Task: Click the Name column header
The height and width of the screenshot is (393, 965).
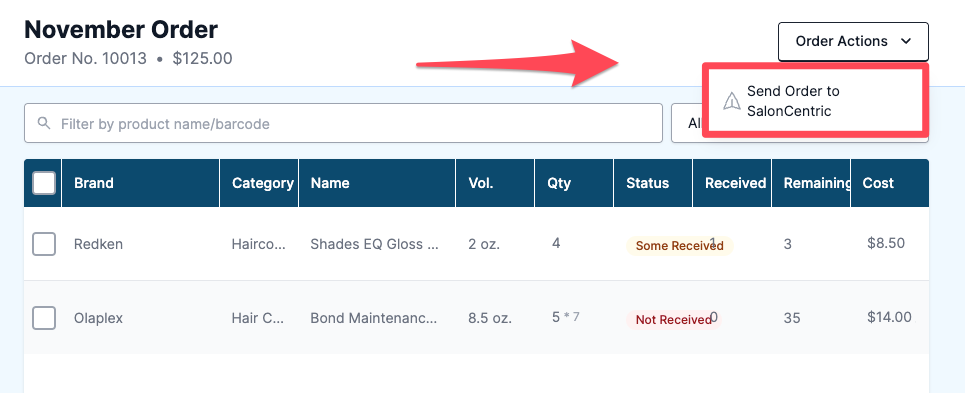Action: coord(330,183)
